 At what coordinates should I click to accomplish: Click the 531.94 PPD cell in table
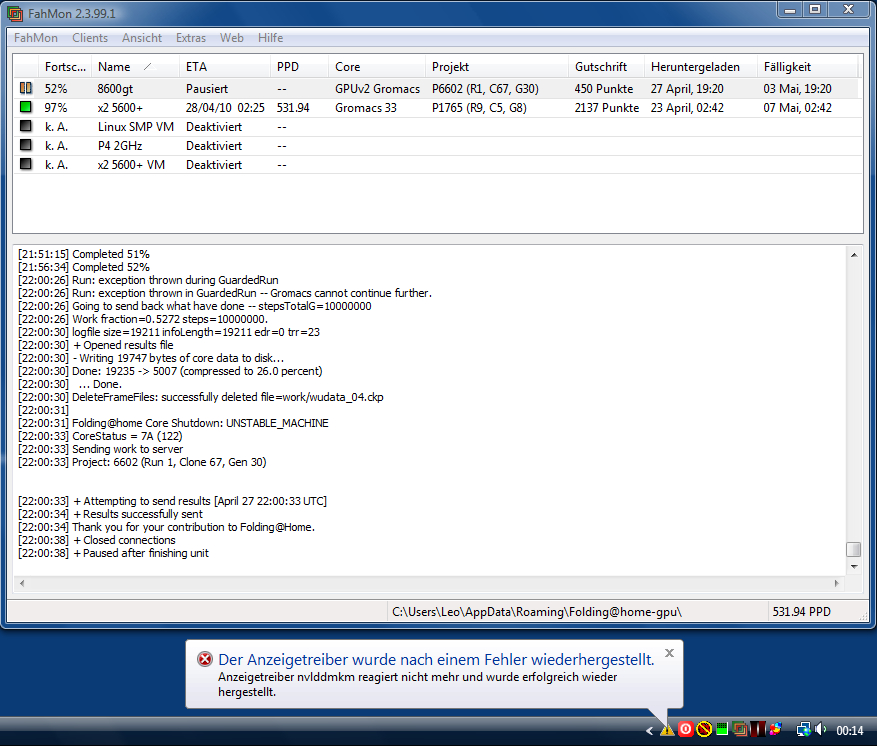coord(293,107)
